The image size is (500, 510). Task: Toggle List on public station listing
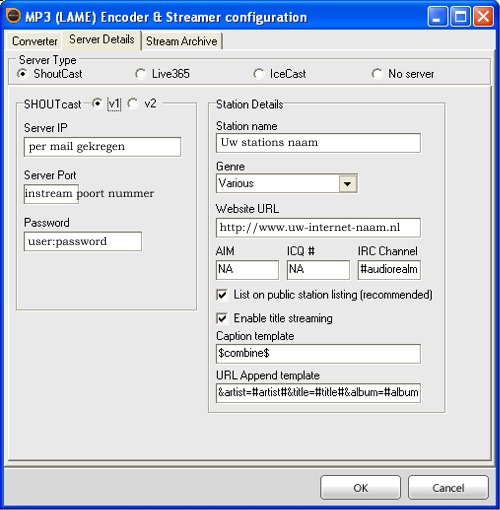click(222, 295)
